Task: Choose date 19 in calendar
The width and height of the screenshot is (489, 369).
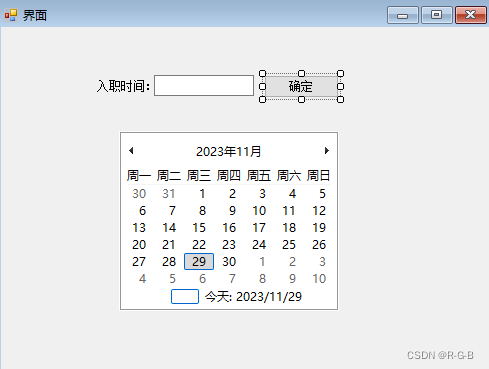Action: click(319, 228)
